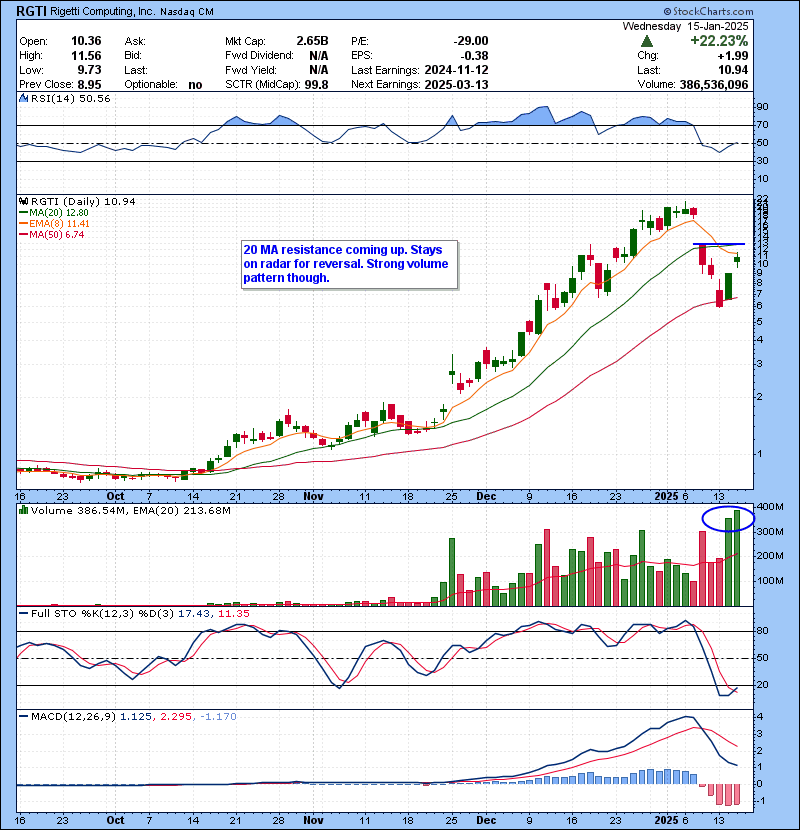800x830 pixels.
Task: Click the Volume 386.54M panel label
Action: (79, 510)
